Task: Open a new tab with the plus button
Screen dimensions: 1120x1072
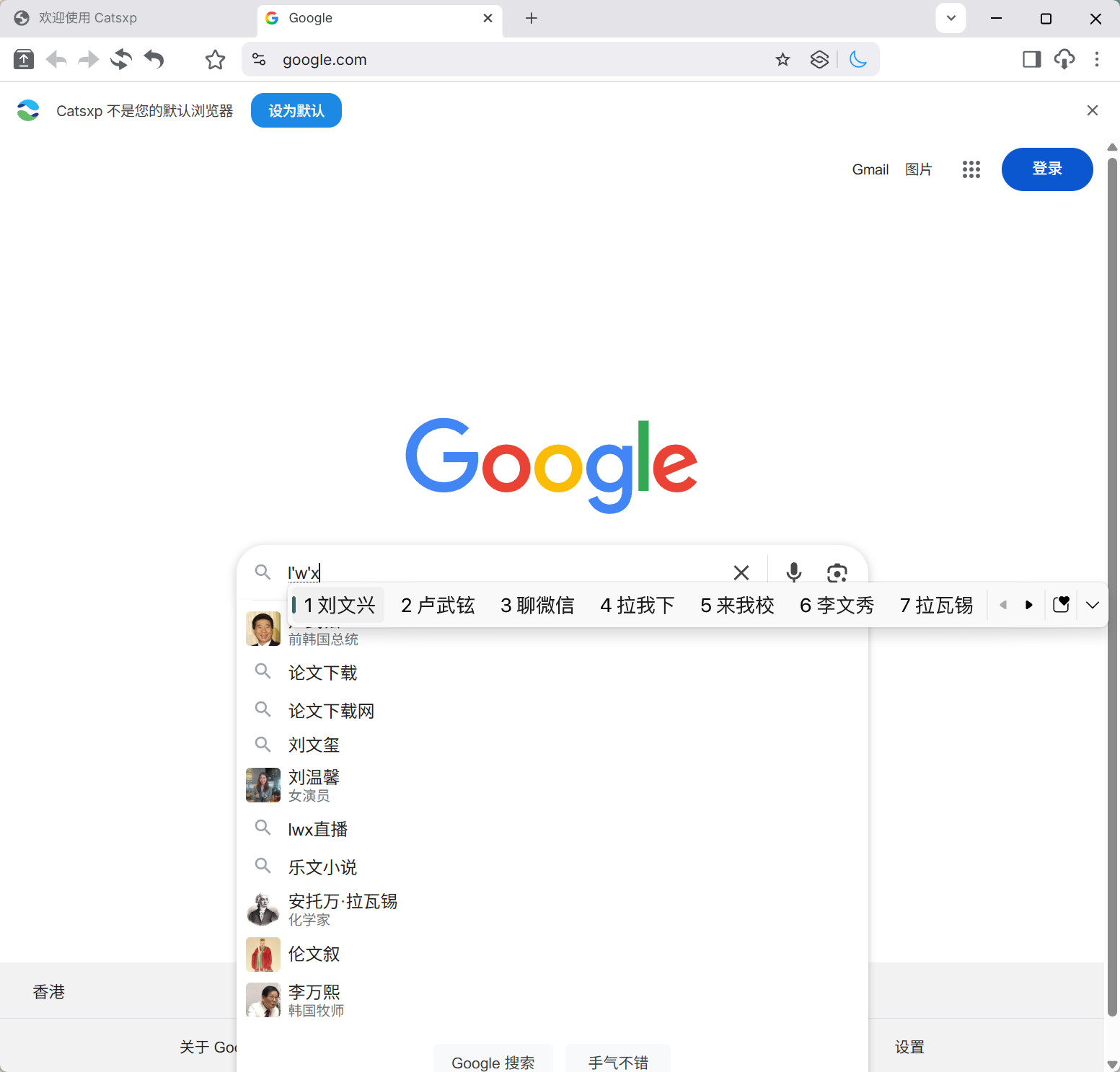Action: 532,18
